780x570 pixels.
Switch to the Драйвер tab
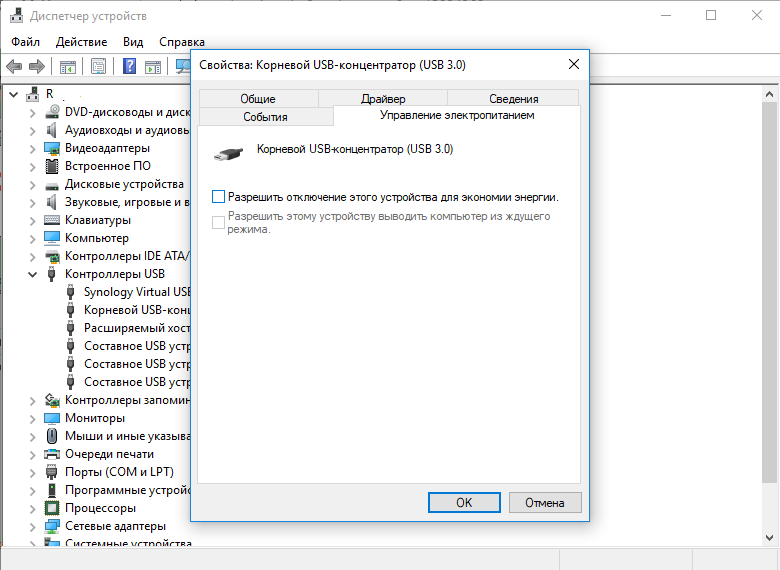383,98
